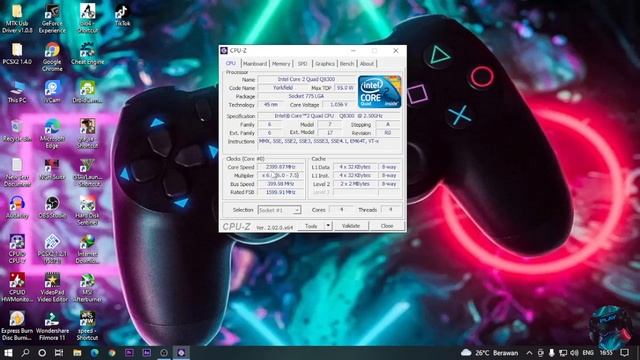Open the Memory tab in CPU-Z
Image resolution: width=640 pixels, height=360 pixels.
(x=281, y=64)
